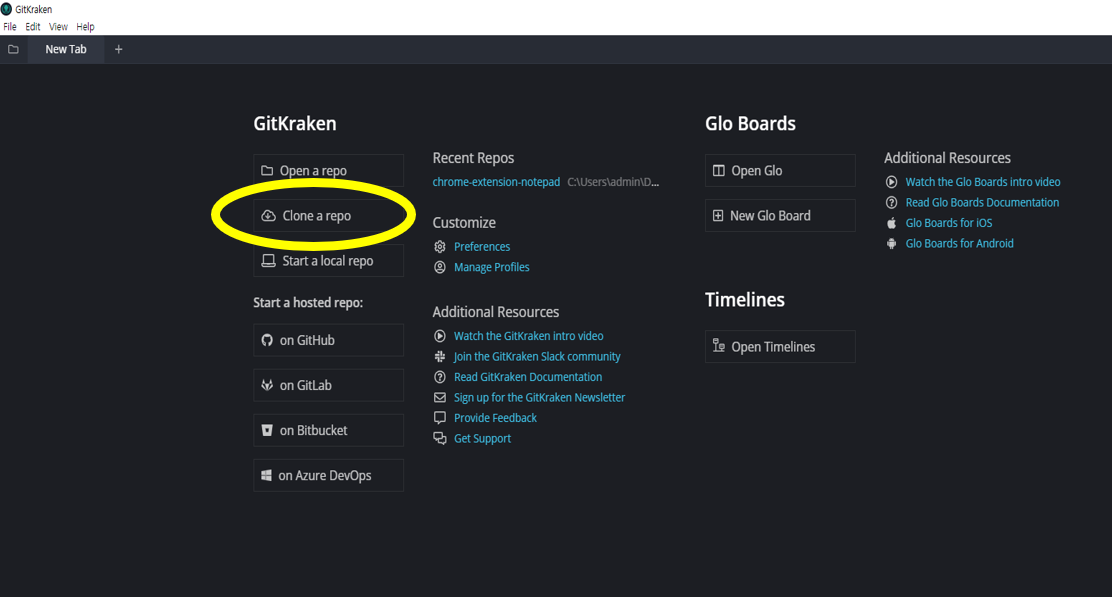Click the chat icon beside Get Support

click(x=440, y=438)
